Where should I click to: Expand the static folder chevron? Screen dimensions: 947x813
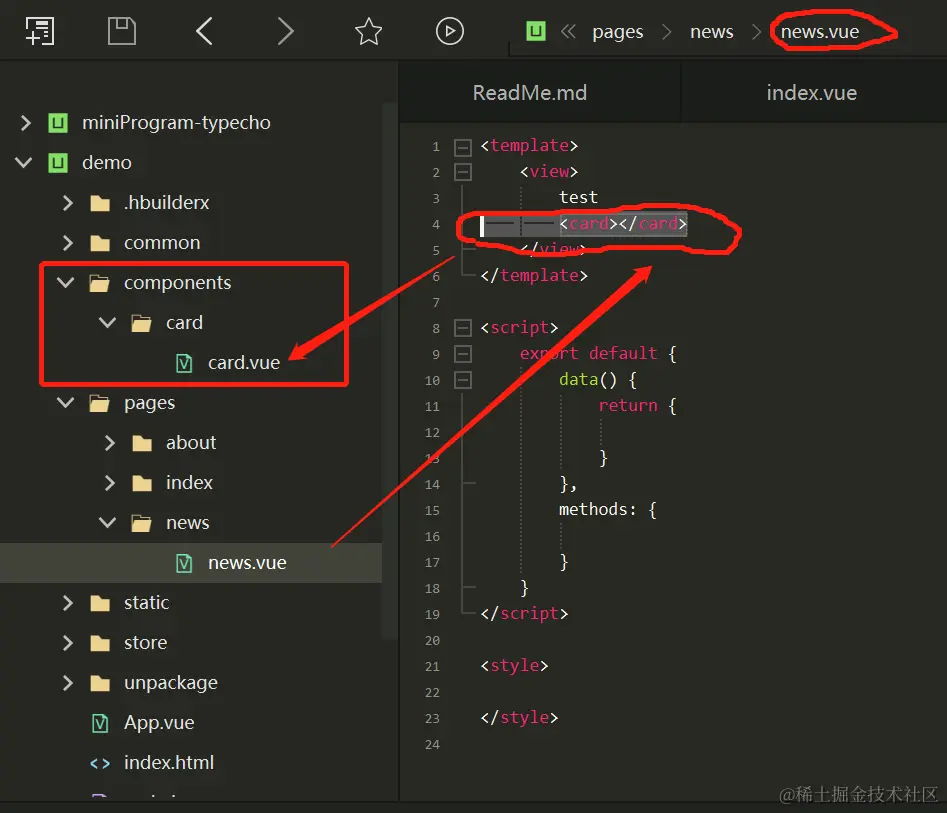[68, 603]
